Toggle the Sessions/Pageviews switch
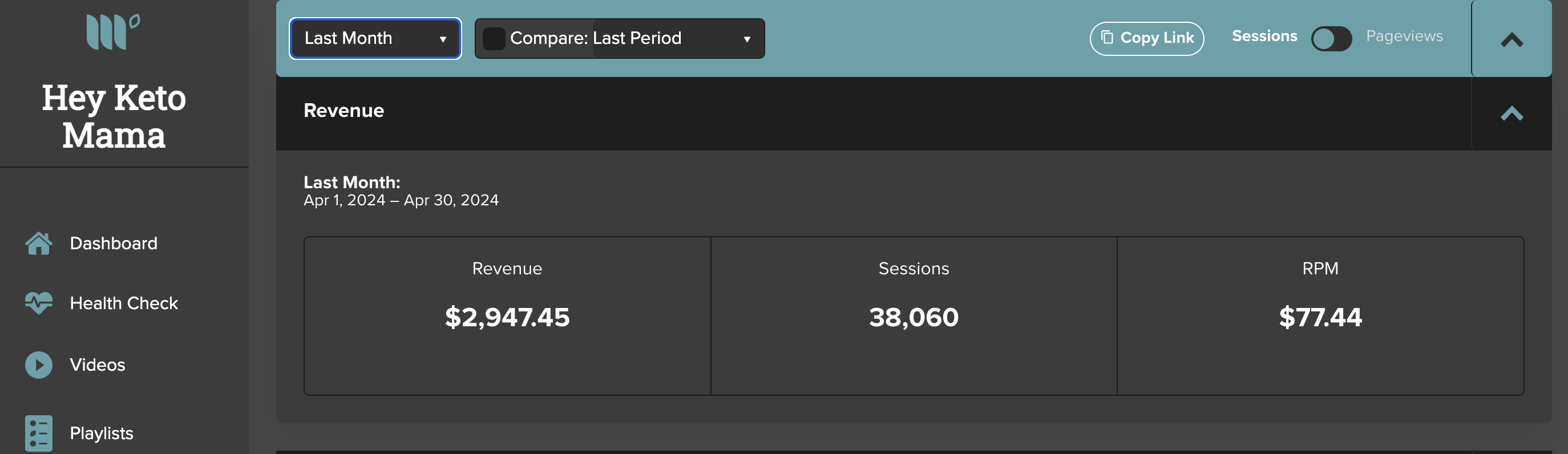This screenshot has height=454, width=1568. coord(1331,38)
